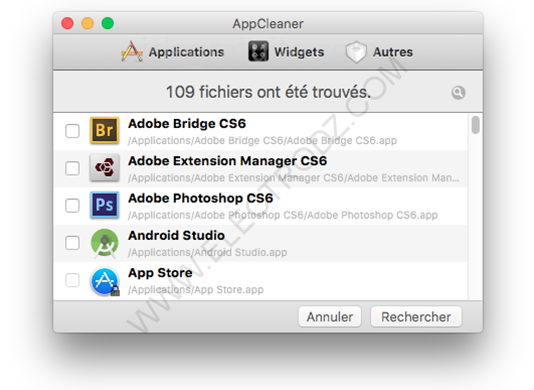Select the App Store name
This screenshot has height=390, width=534.
click(160, 273)
